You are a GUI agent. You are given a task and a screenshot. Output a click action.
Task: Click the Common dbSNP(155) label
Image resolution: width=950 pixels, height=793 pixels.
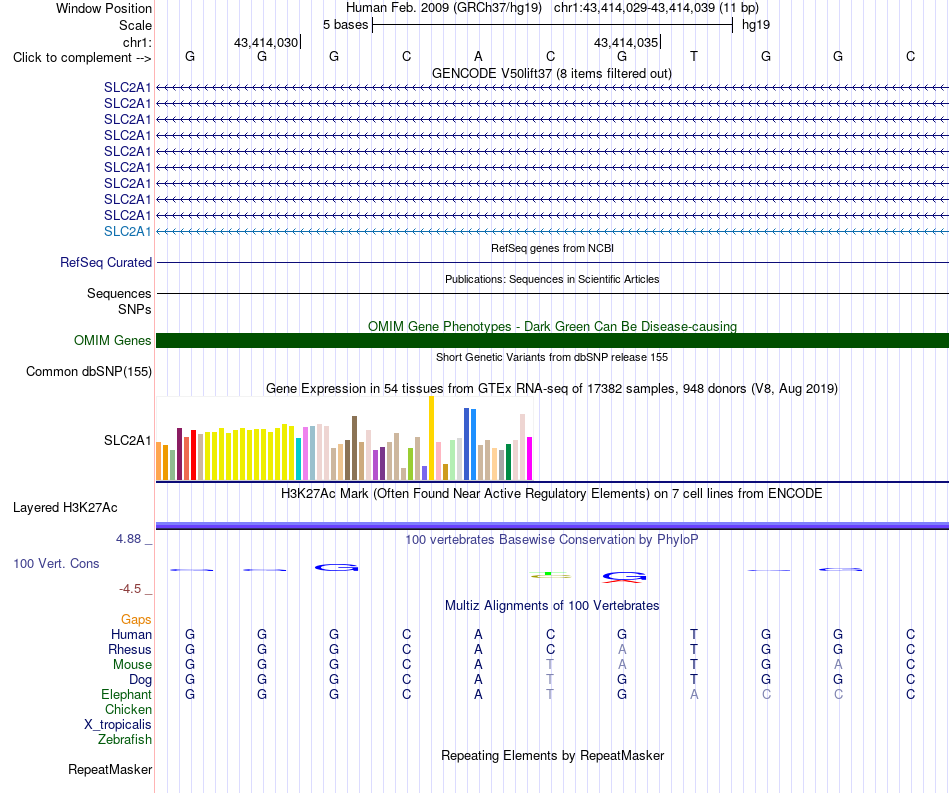coord(88,371)
